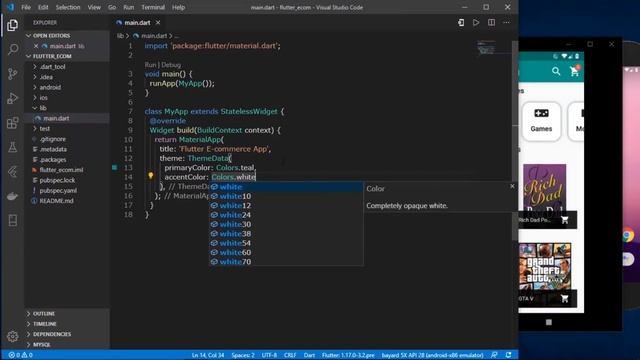Open the Run and Debug view
The image size is (640, 360).
tap(13, 98)
